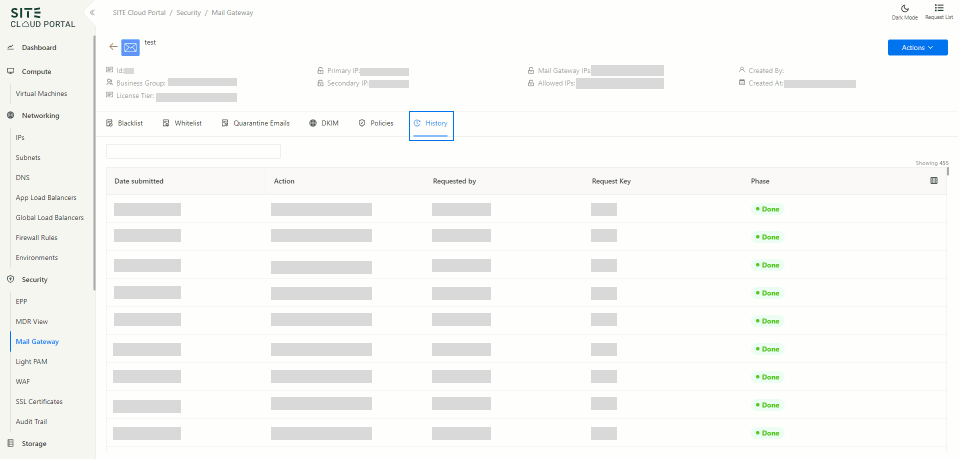Viewport: 959px width, 459px height.
Task: Click the mail gateway envelope icon
Action: [x=130, y=47]
